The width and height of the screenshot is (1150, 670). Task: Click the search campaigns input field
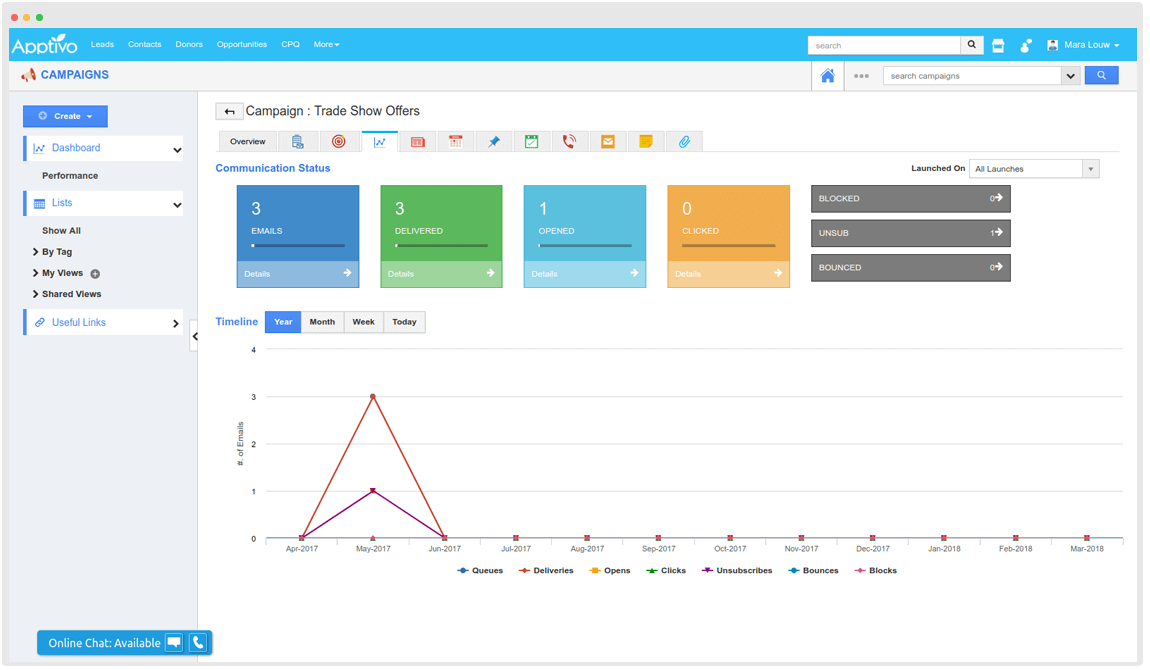point(970,76)
